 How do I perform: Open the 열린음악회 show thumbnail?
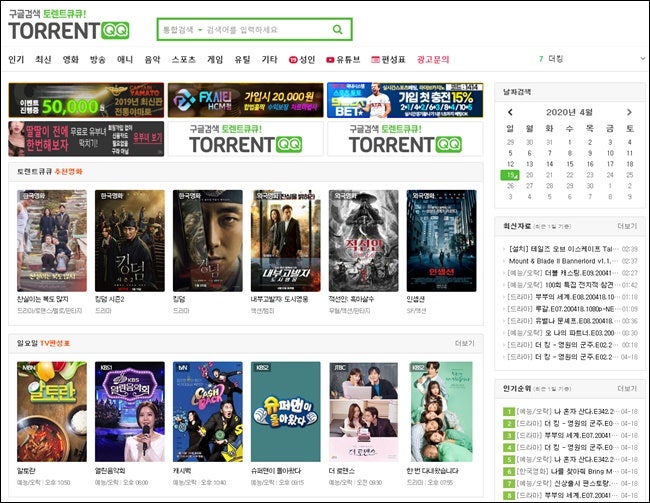130,411
